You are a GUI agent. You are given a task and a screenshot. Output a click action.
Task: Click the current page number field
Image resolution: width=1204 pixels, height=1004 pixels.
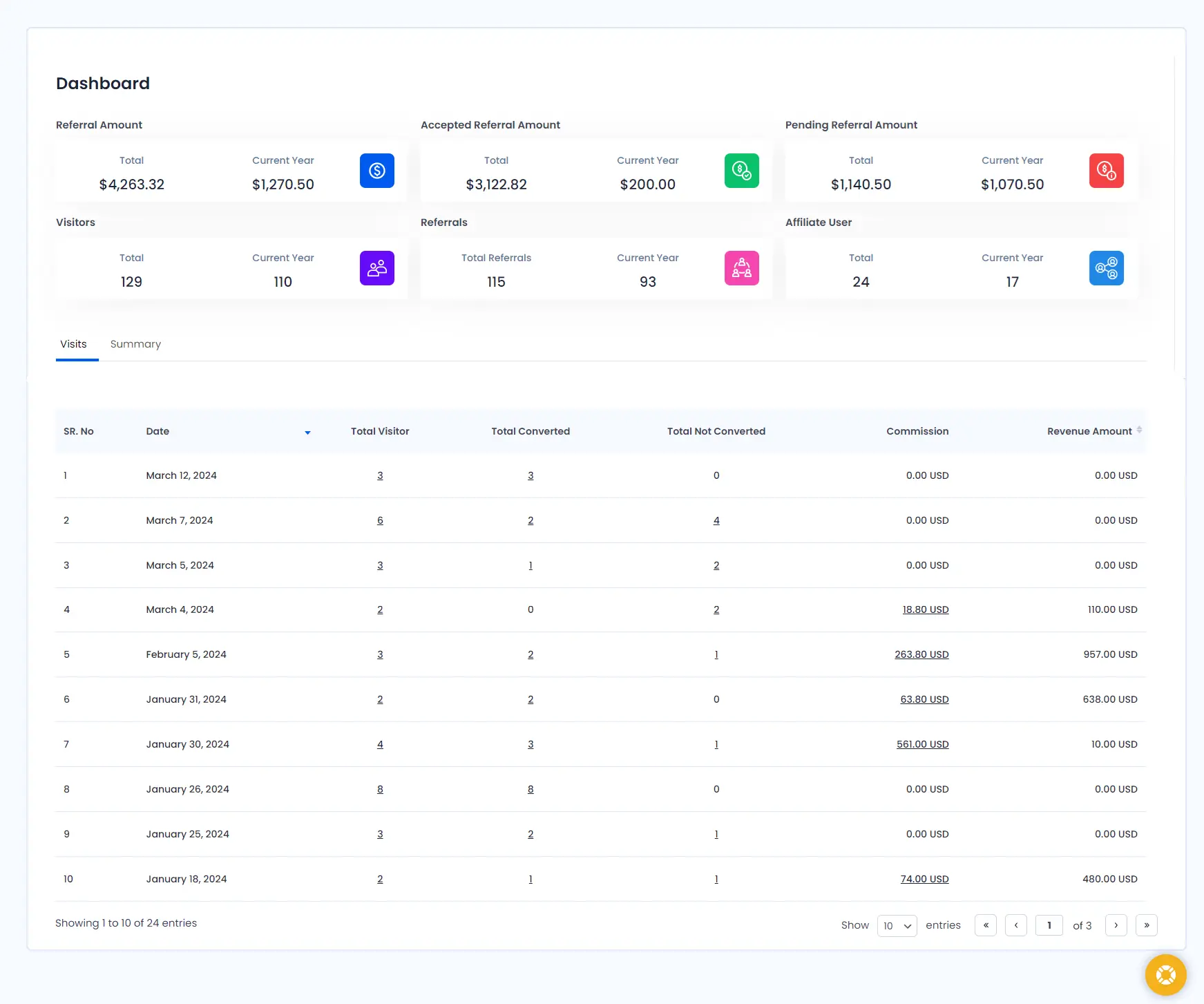click(1049, 925)
